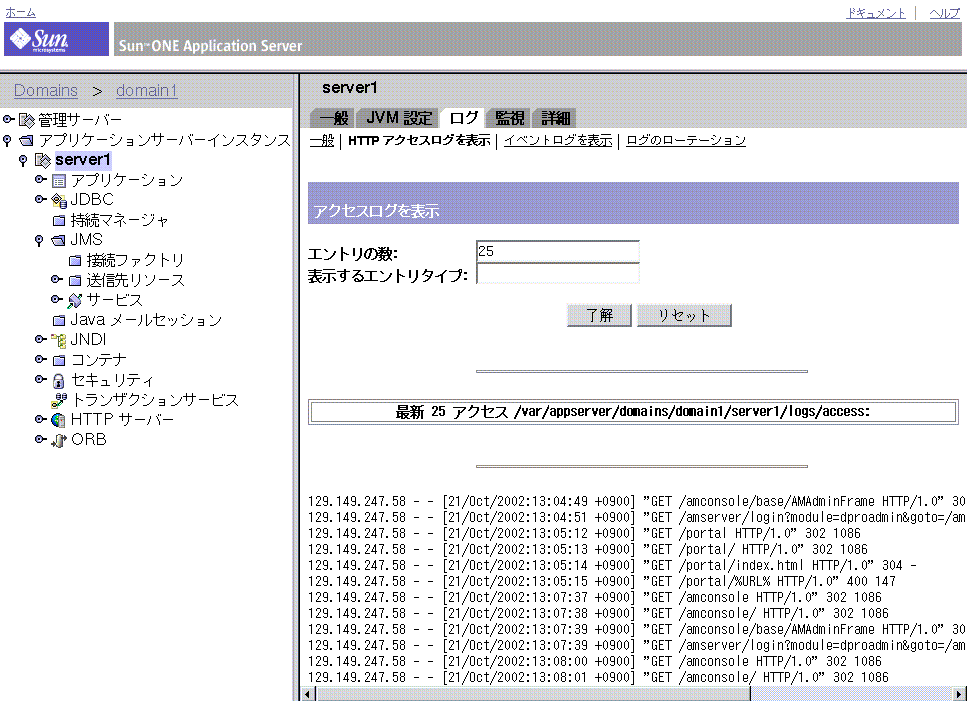This screenshot has width=967, height=701.
Task: Click the JNDI tree icon
Action: coord(59,340)
